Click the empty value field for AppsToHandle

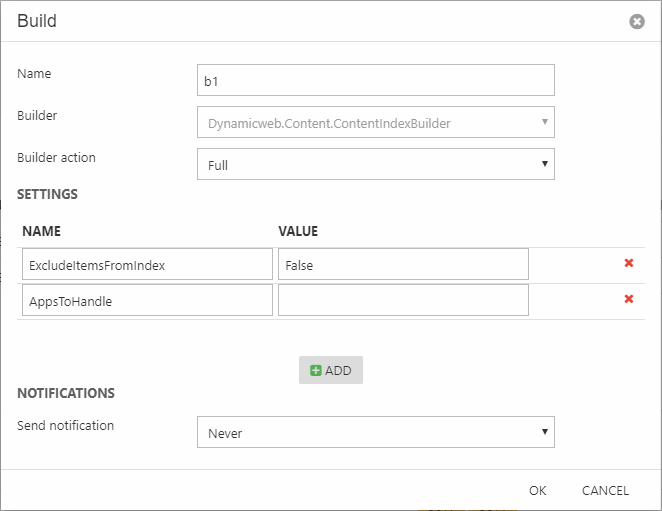403,300
